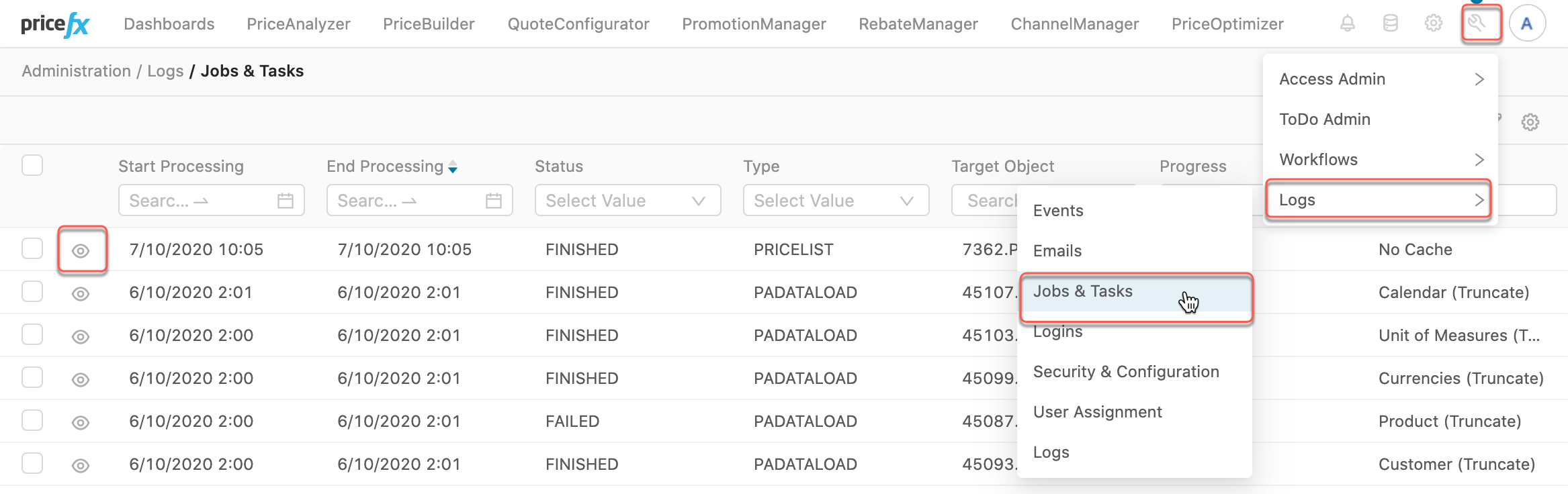This screenshot has height=494, width=1568.
Task: Select Jobs & Tasks from Logs submenu
Action: [1083, 291]
